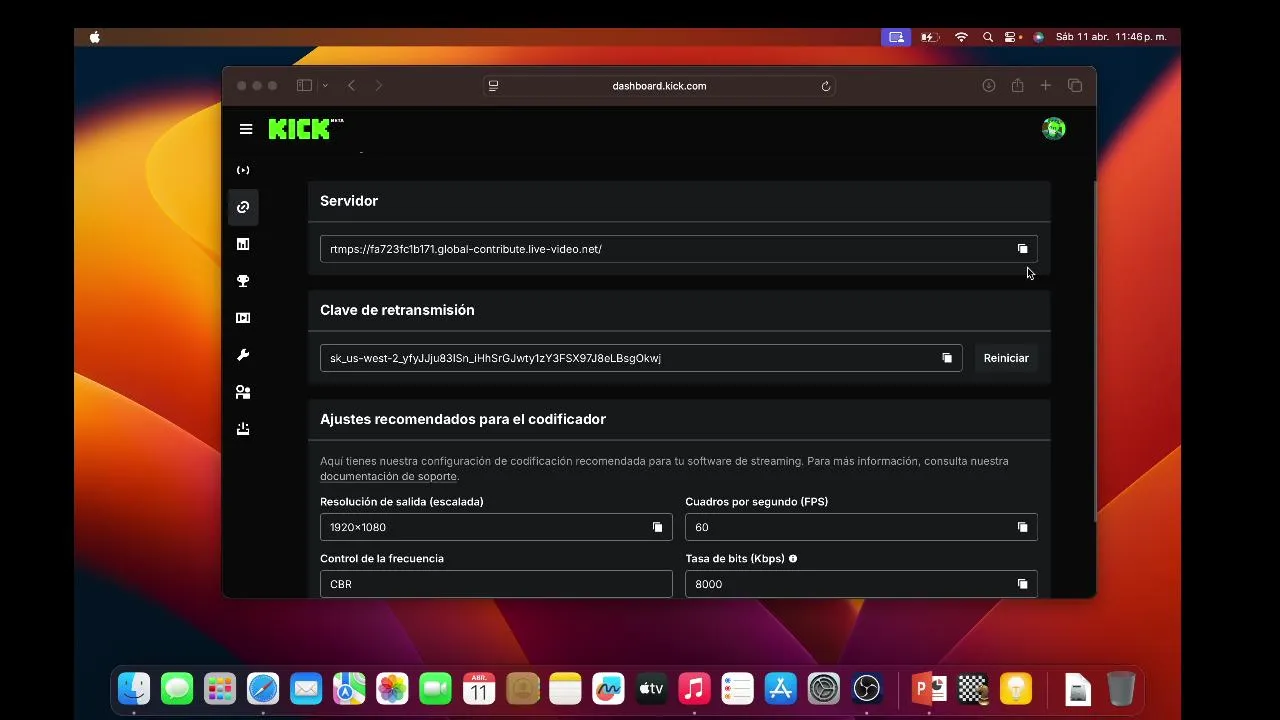The image size is (1280, 720).
Task: Open the profile avatar menu
Action: (1053, 128)
